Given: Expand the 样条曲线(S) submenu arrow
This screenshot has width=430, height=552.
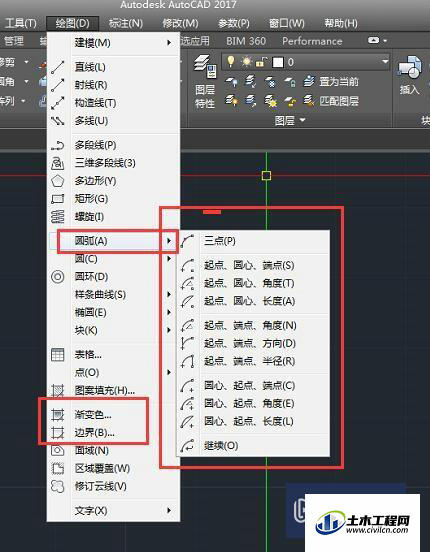Looking at the screenshot, I should pyautogui.click(x=169, y=294).
